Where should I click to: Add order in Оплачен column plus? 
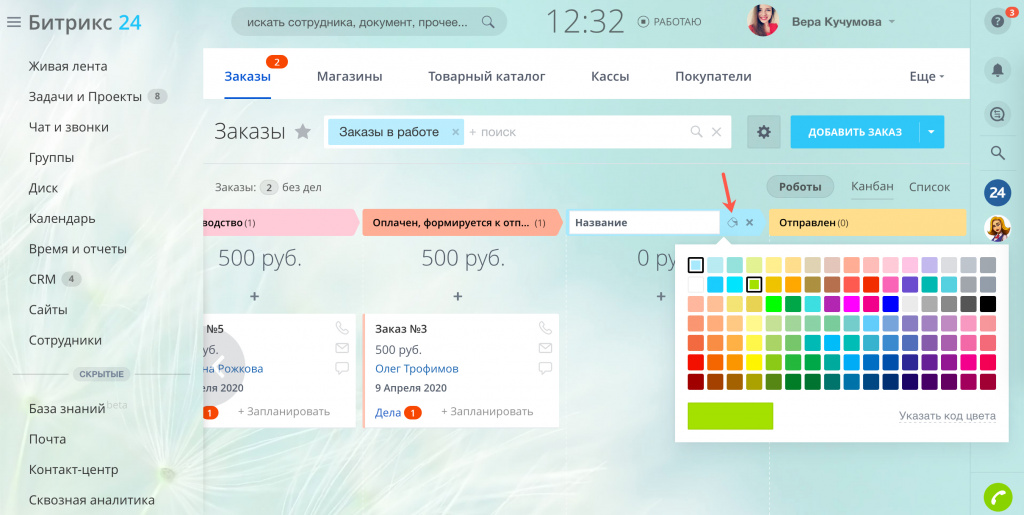(458, 296)
